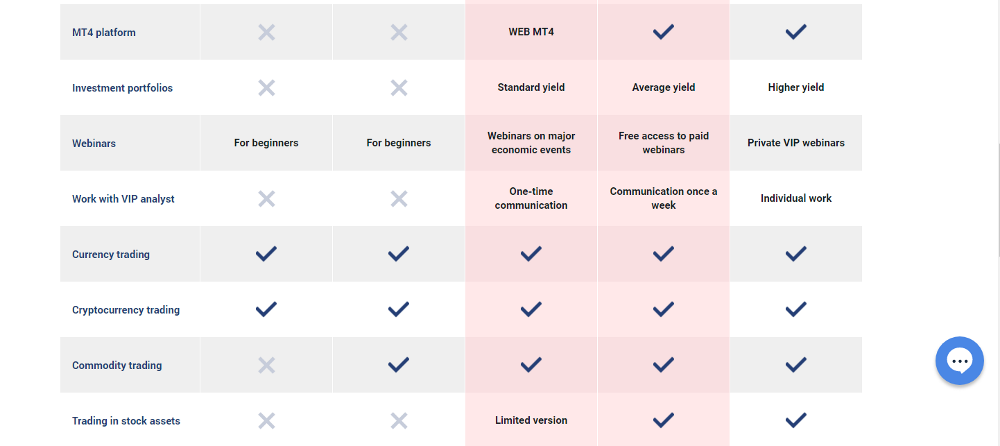Click the MT4 platform row label
The height and width of the screenshot is (446, 1000).
coord(104,33)
